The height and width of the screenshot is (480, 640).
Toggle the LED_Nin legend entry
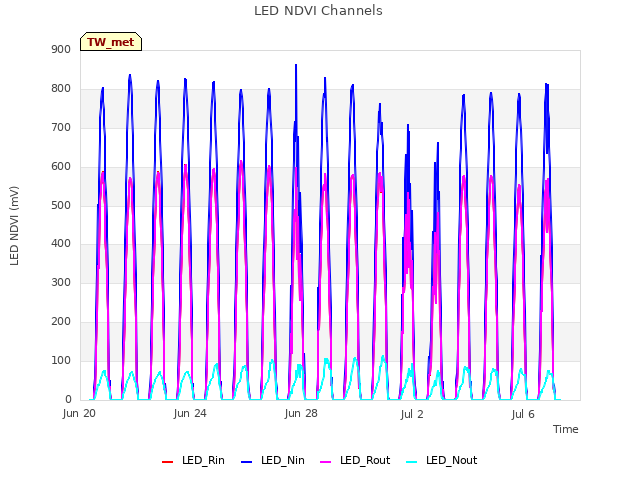pos(273,461)
